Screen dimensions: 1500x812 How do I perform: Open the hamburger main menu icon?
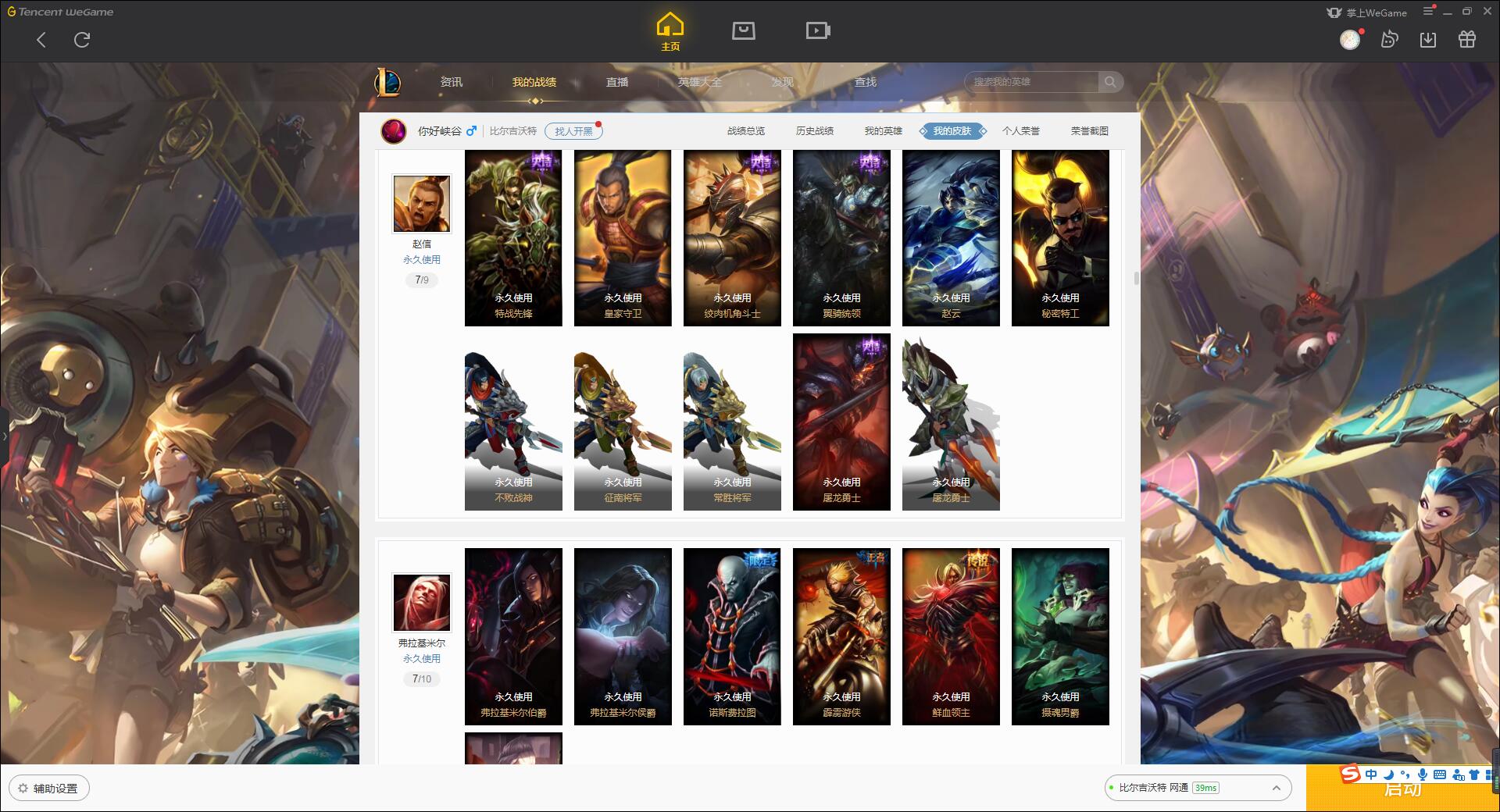[x=1429, y=11]
